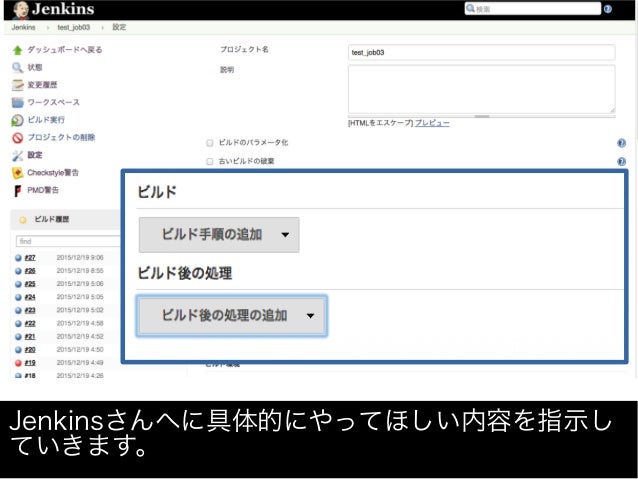Click the help icon beside search box
Screen dimensions: 638x479
(x=607, y=9)
